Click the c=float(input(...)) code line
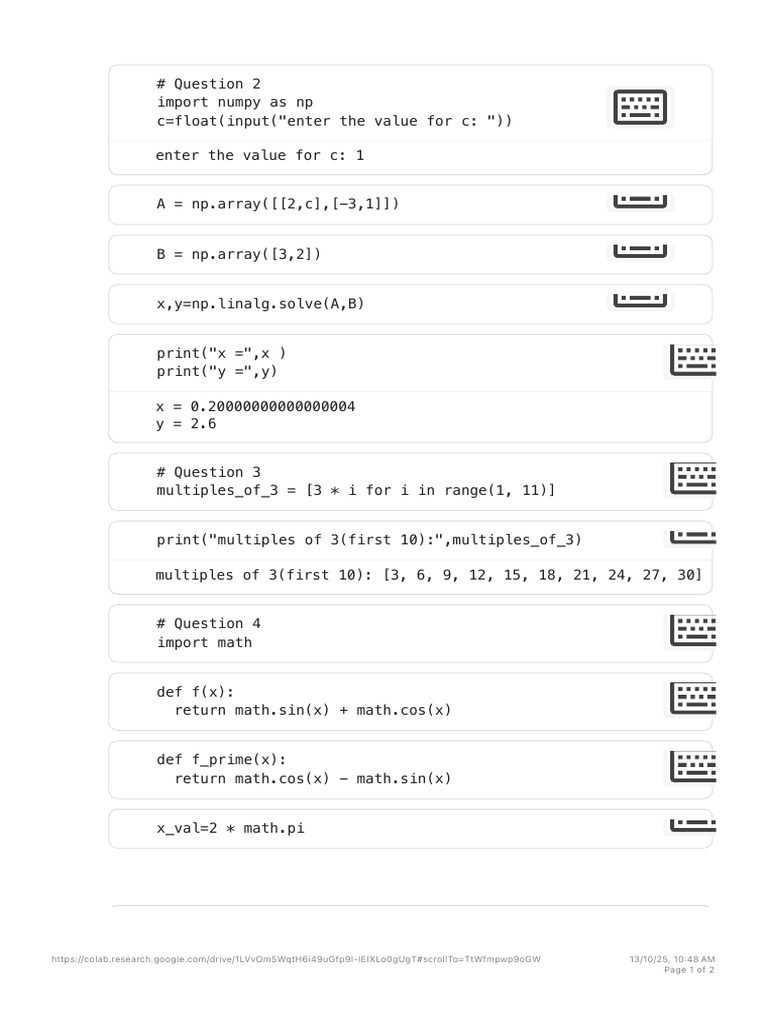Screen dimensions: 768x1024 click(334, 121)
